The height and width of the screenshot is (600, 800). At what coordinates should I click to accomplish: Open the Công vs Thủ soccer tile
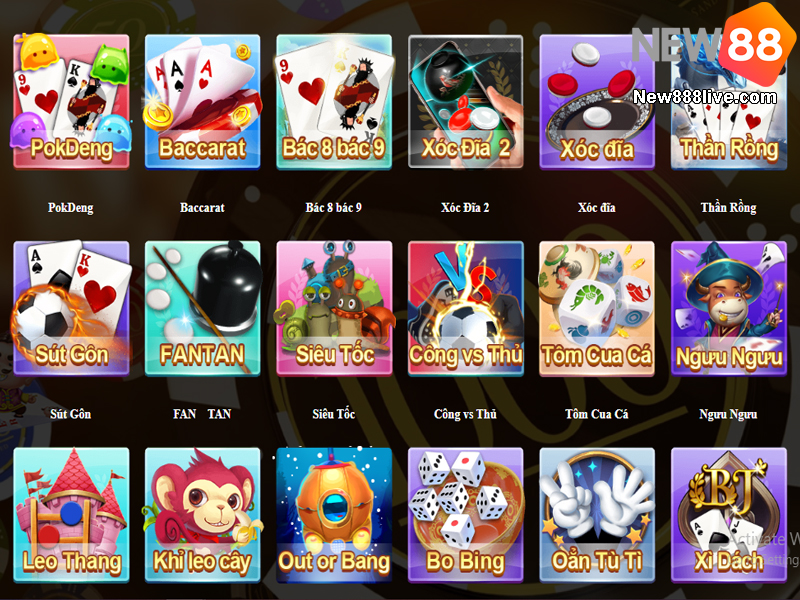tap(465, 308)
